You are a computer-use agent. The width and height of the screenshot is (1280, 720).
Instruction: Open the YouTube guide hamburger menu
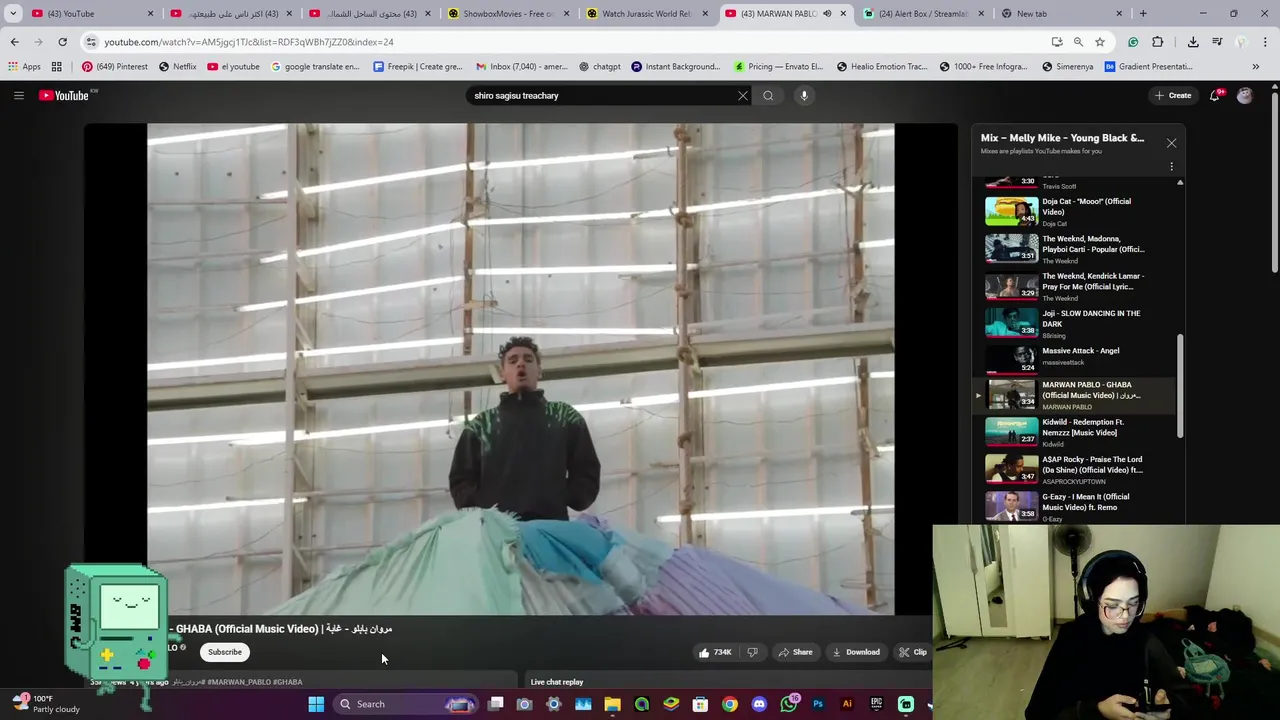point(18,95)
